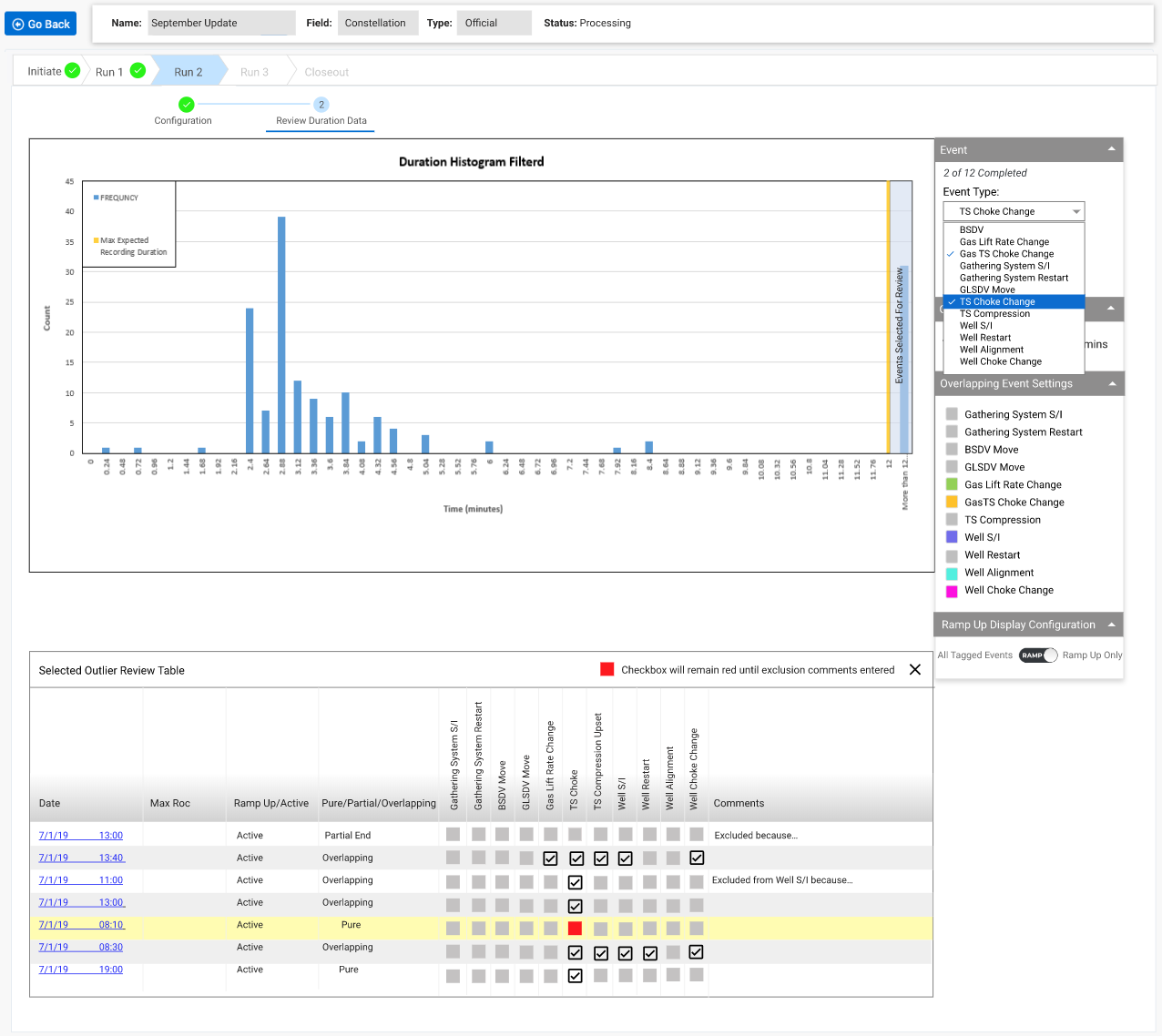Select the Review Duration Data step
The height and width of the screenshot is (1036, 1162).
[x=321, y=120]
